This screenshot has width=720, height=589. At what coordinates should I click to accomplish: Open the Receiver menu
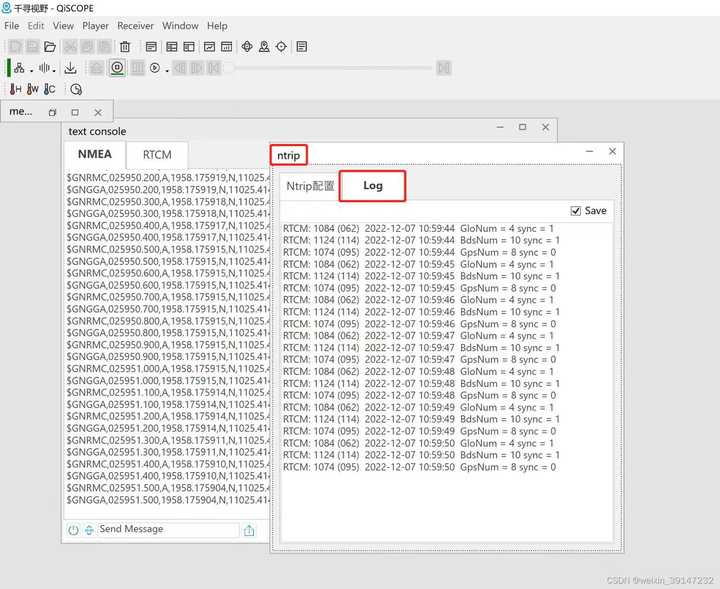[135, 26]
